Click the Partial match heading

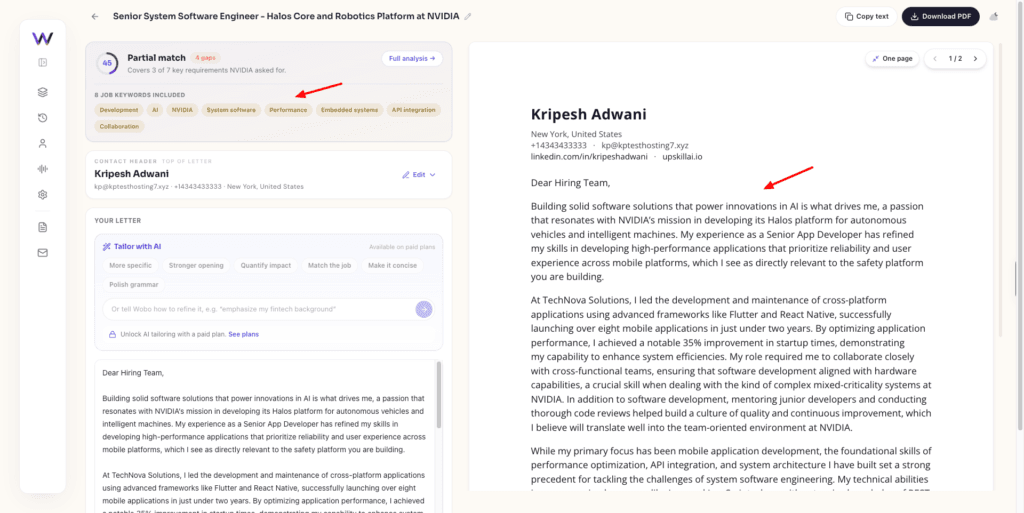click(156, 57)
